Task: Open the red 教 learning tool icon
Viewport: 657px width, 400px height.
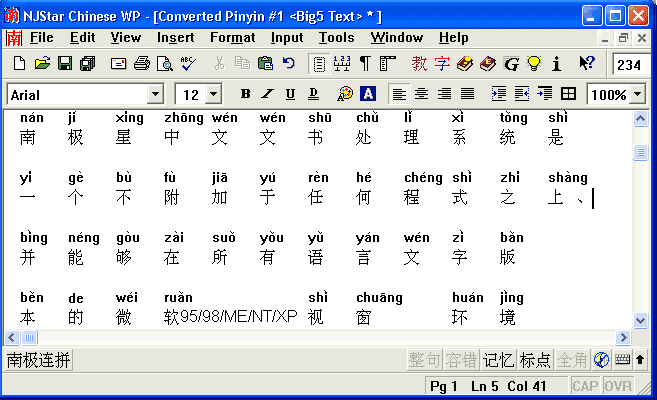Action: (419, 64)
